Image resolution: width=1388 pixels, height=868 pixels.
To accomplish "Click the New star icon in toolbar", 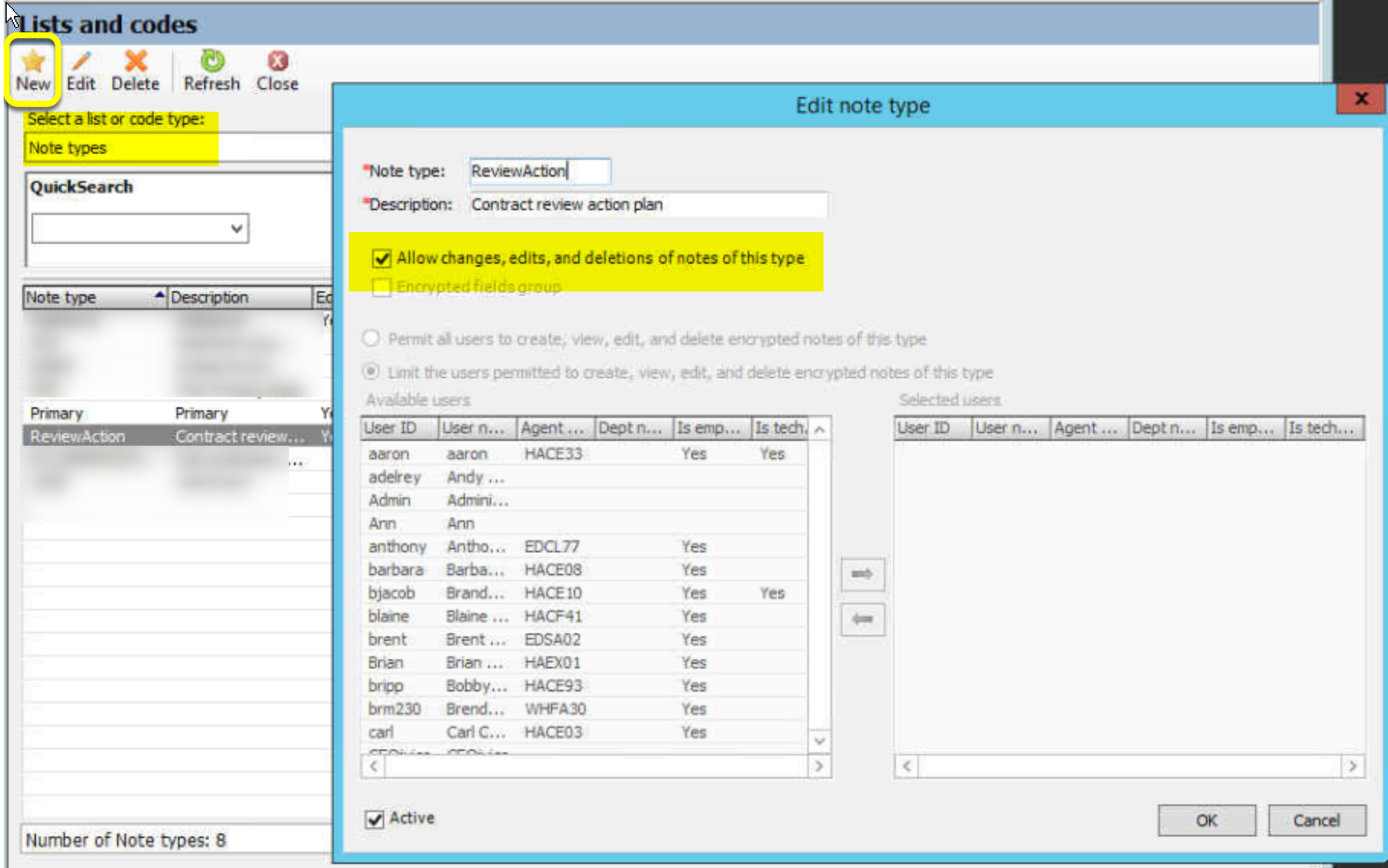I will [x=33, y=62].
